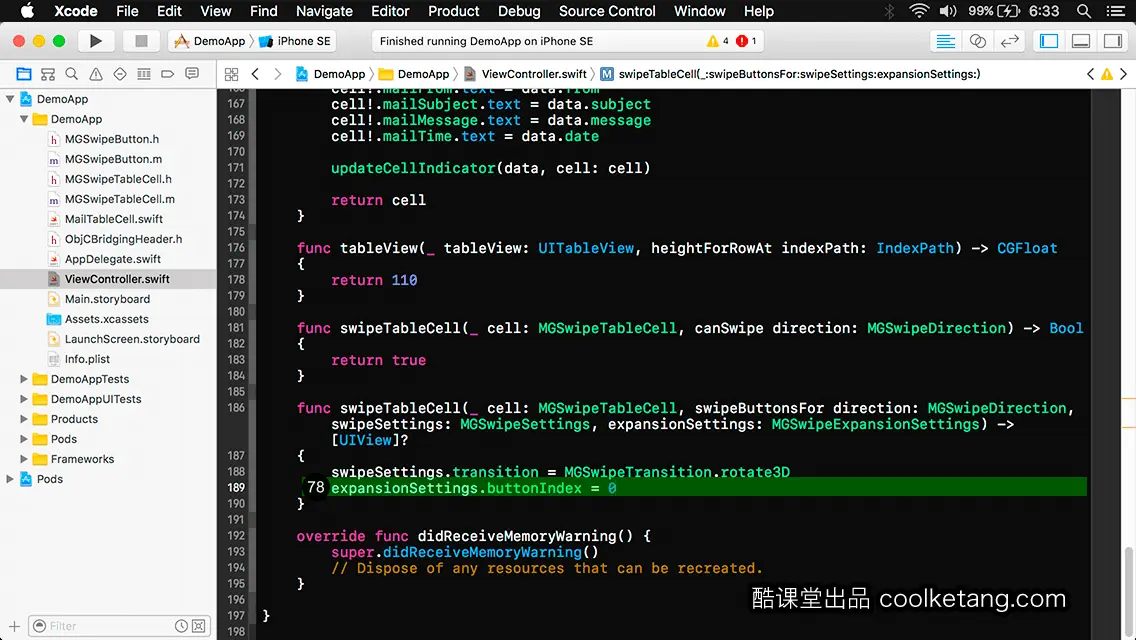
Task: Choose iPhone SE run destination
Action: [x=295, y=41]
